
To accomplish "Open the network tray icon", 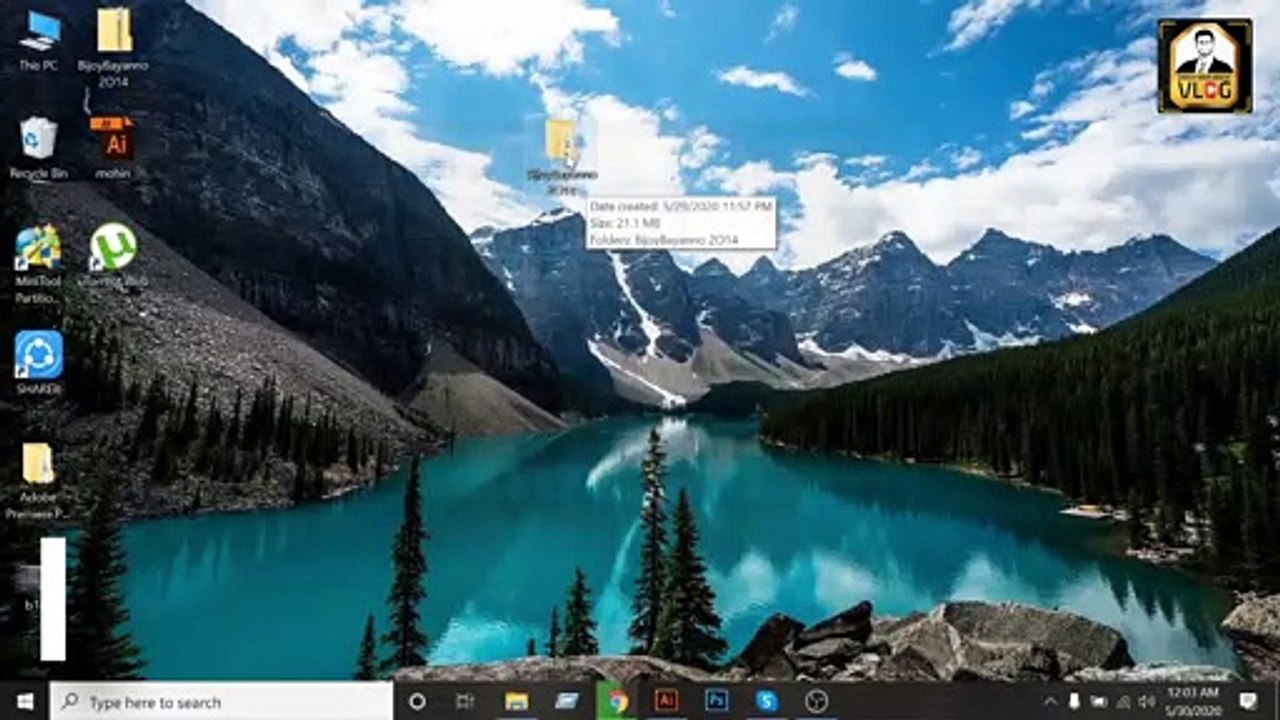I will coord(1123,701).
